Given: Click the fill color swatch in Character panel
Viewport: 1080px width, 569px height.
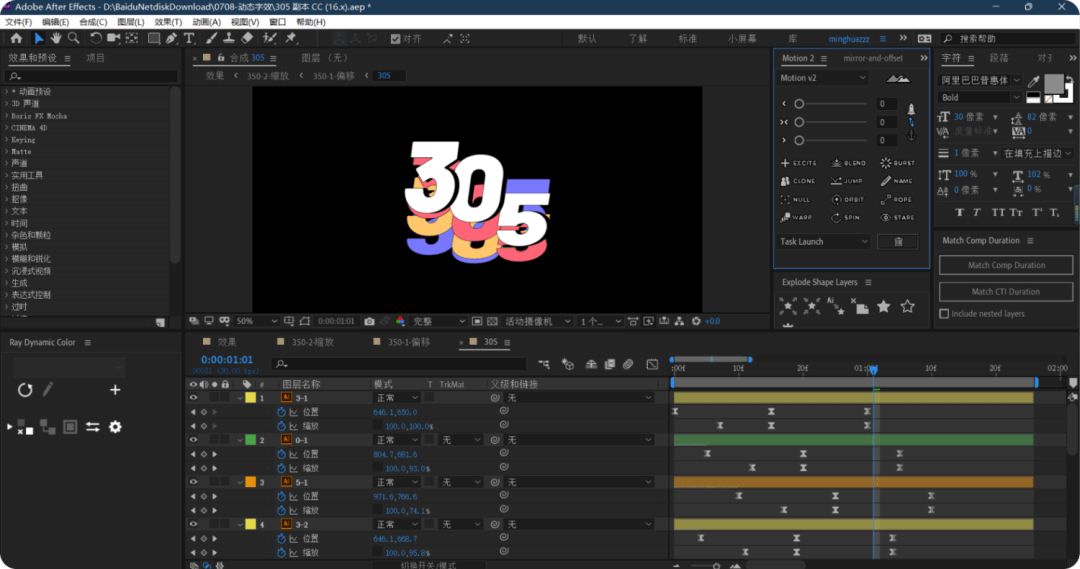Looking at the screenshot, I should 1053,84.
